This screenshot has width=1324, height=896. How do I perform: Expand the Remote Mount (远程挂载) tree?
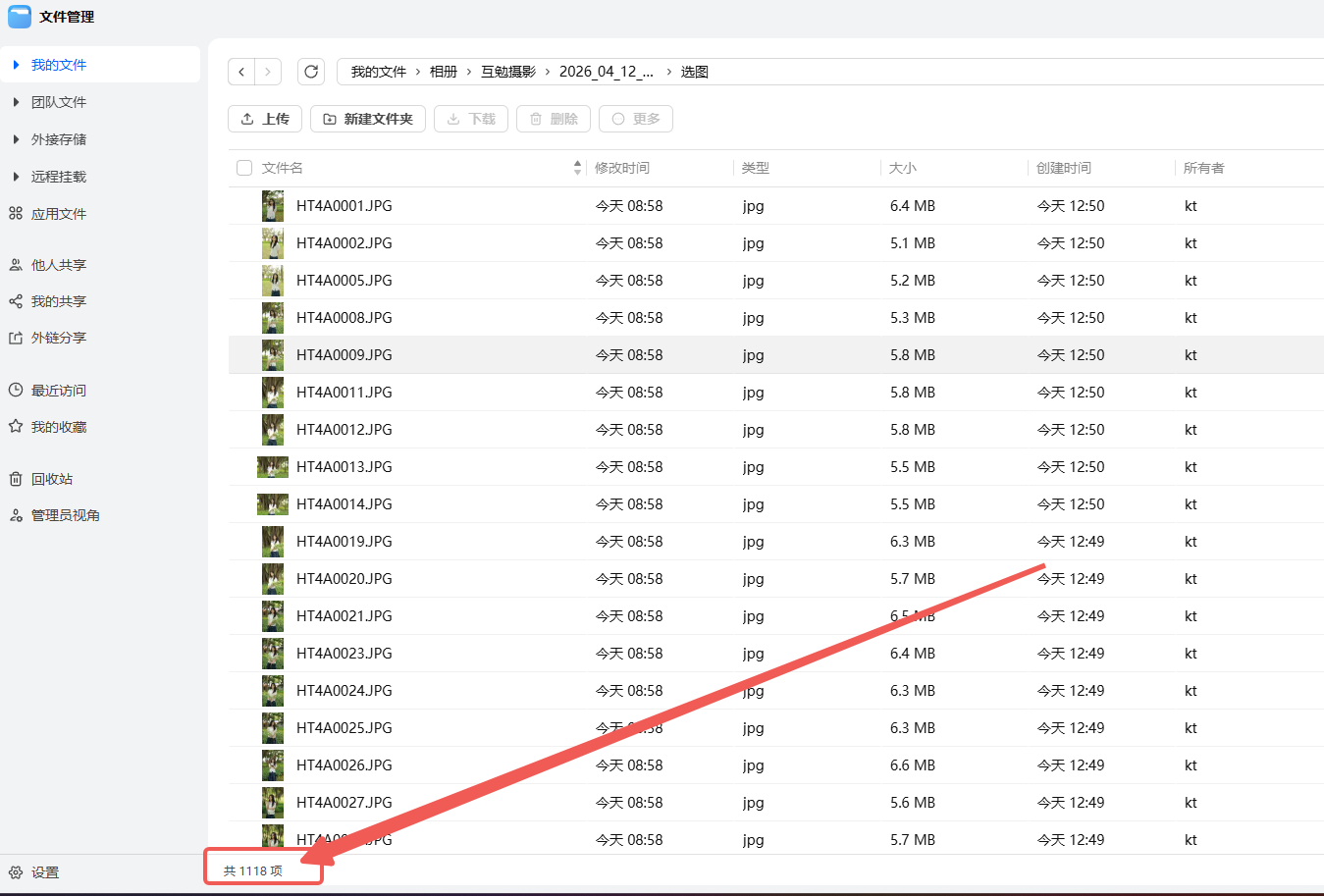pyautogui.click(x=16, y=177)
